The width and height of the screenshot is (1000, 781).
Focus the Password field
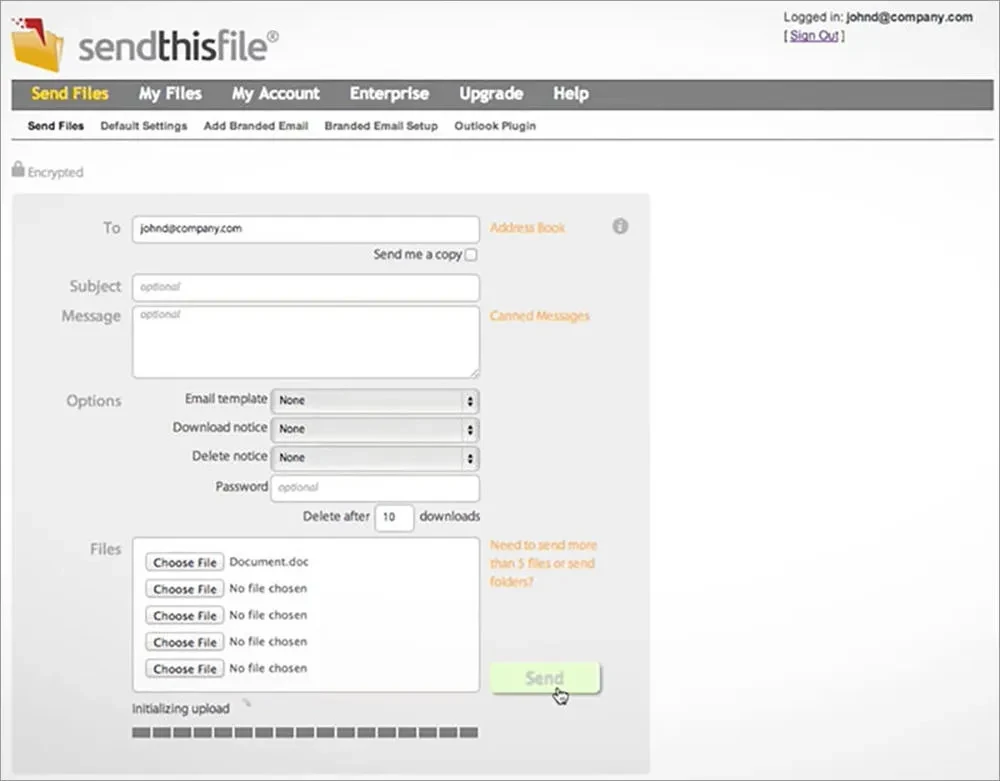coord(374,488)
